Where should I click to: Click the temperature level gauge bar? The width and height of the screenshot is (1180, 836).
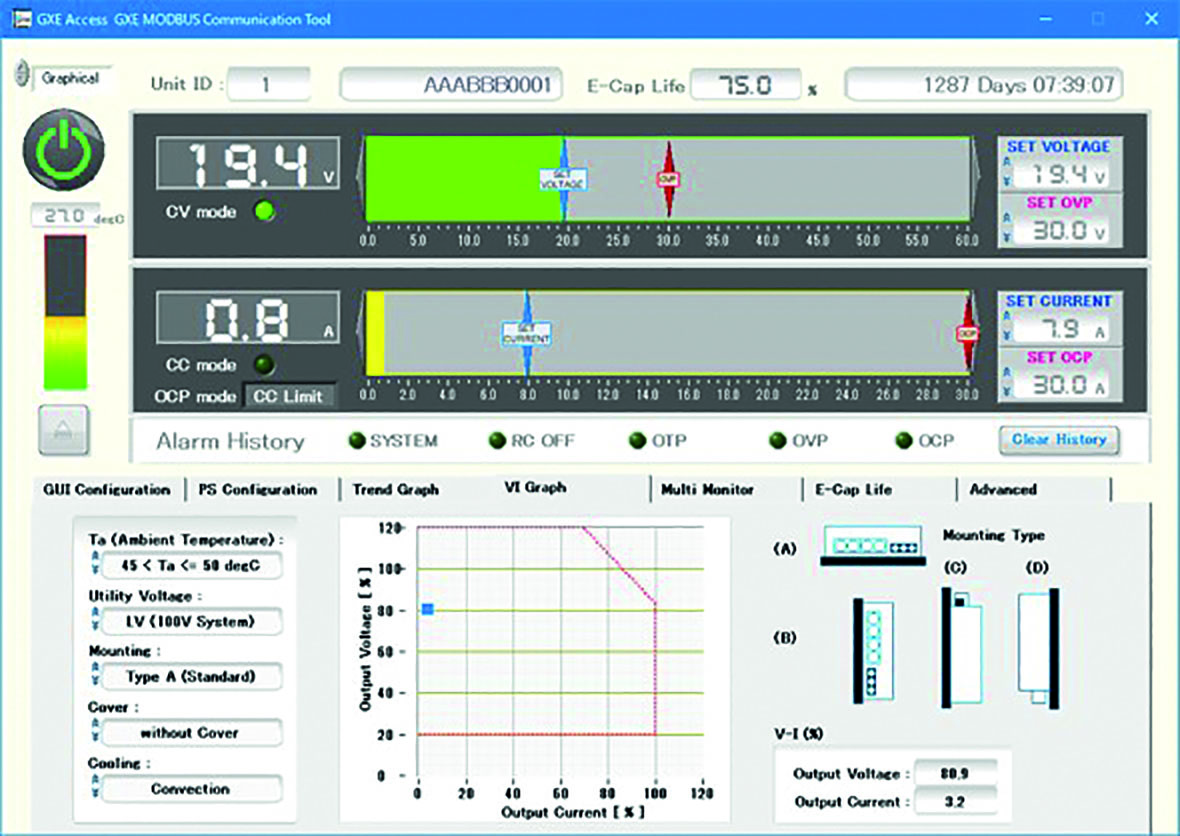coord(65,313)
